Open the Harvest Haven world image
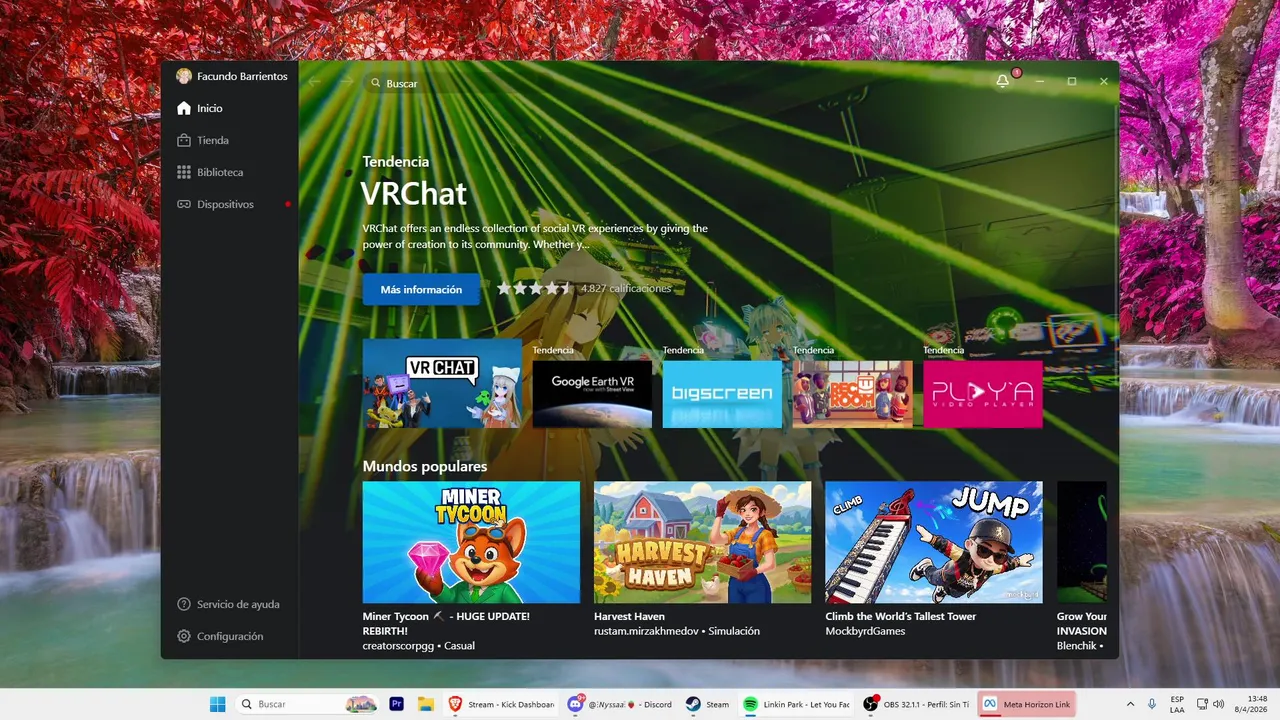This screenshot has width=1280, height=720. 702,542
